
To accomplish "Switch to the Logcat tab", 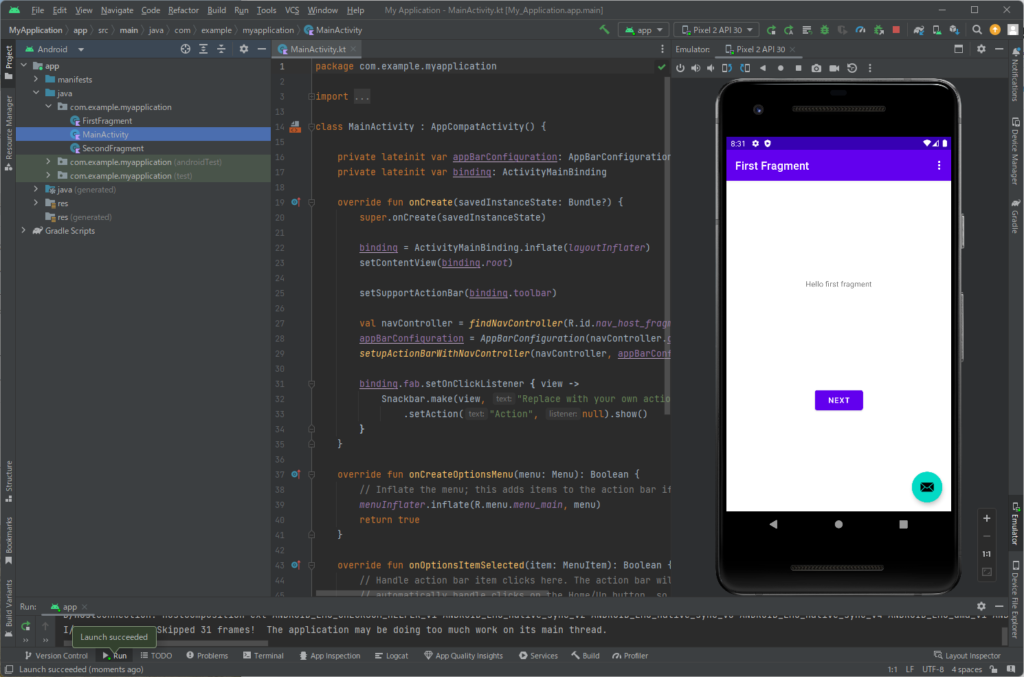I will (391, 656).
